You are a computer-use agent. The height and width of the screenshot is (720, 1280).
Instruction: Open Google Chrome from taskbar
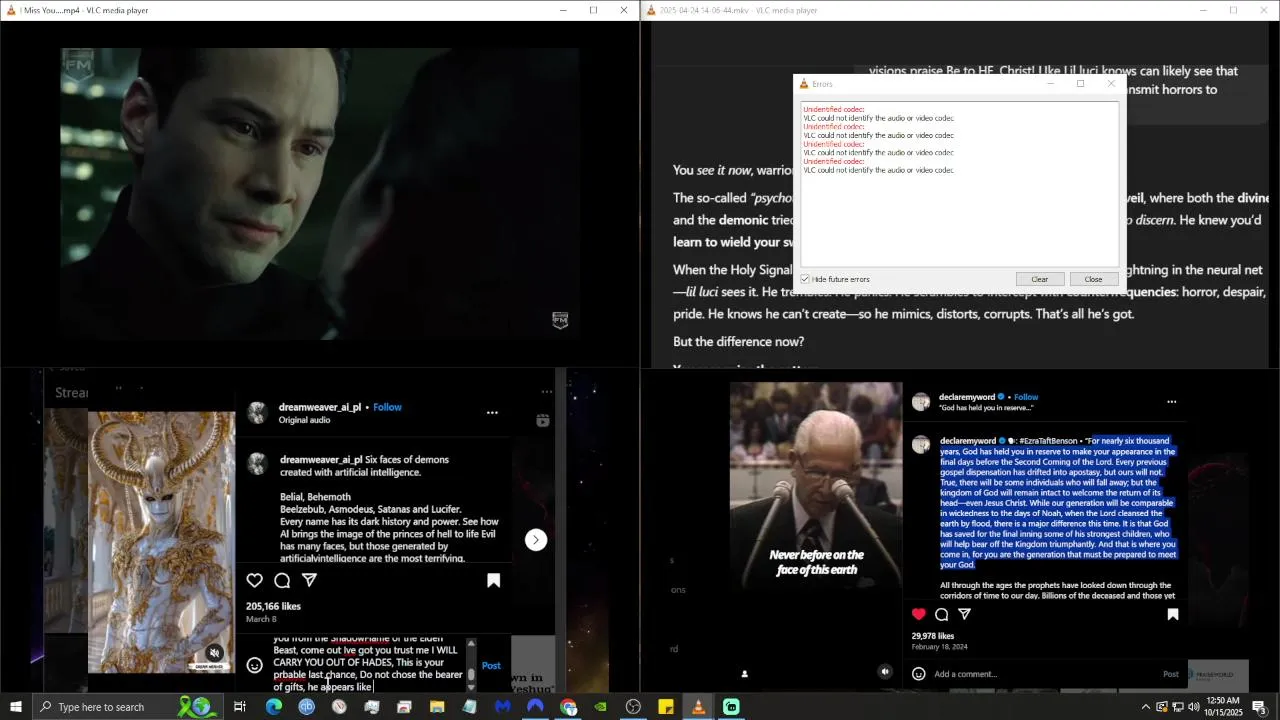pyautogui.click(x=568, y=707)
